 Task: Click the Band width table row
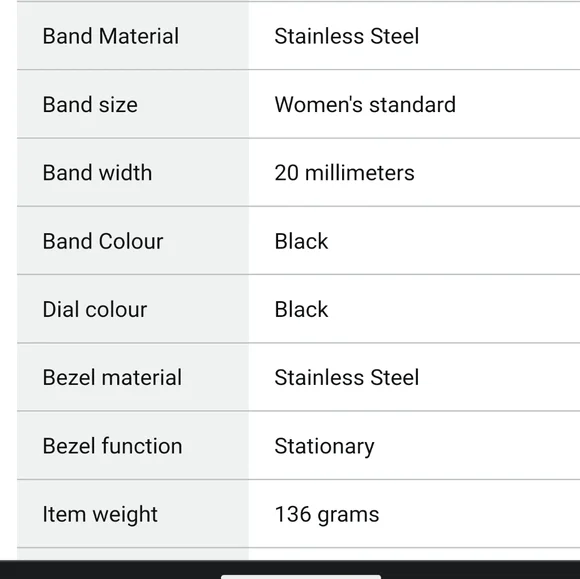(x=299, y=172)
